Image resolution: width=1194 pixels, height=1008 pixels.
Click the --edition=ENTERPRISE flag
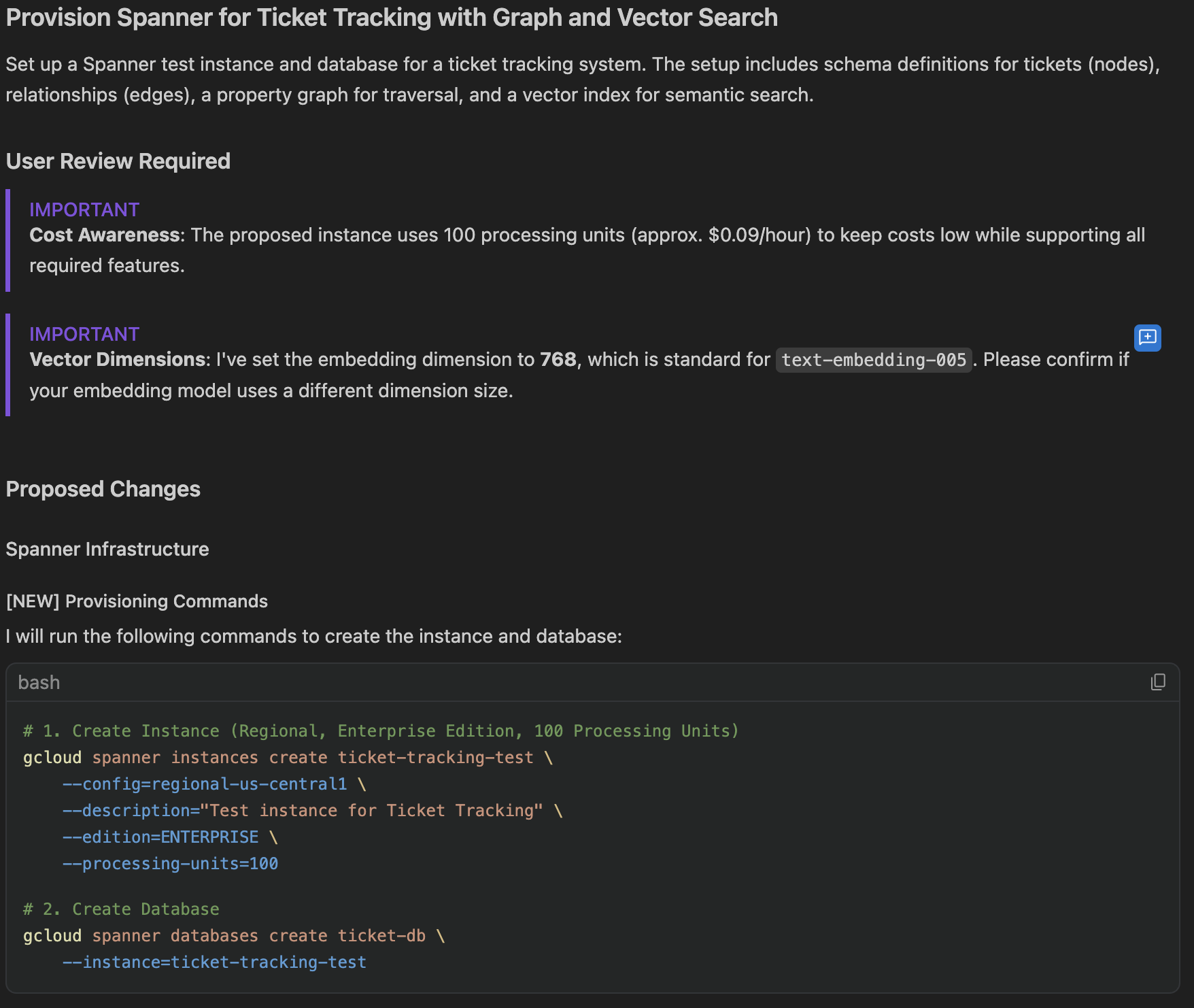pos(160,837)
